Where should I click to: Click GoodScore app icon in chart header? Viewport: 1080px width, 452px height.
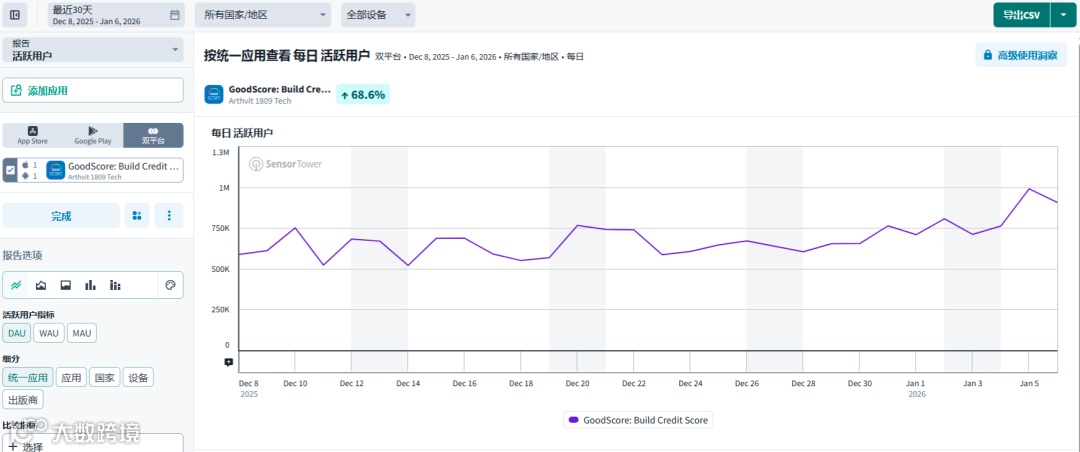click(x=214, y=94)
